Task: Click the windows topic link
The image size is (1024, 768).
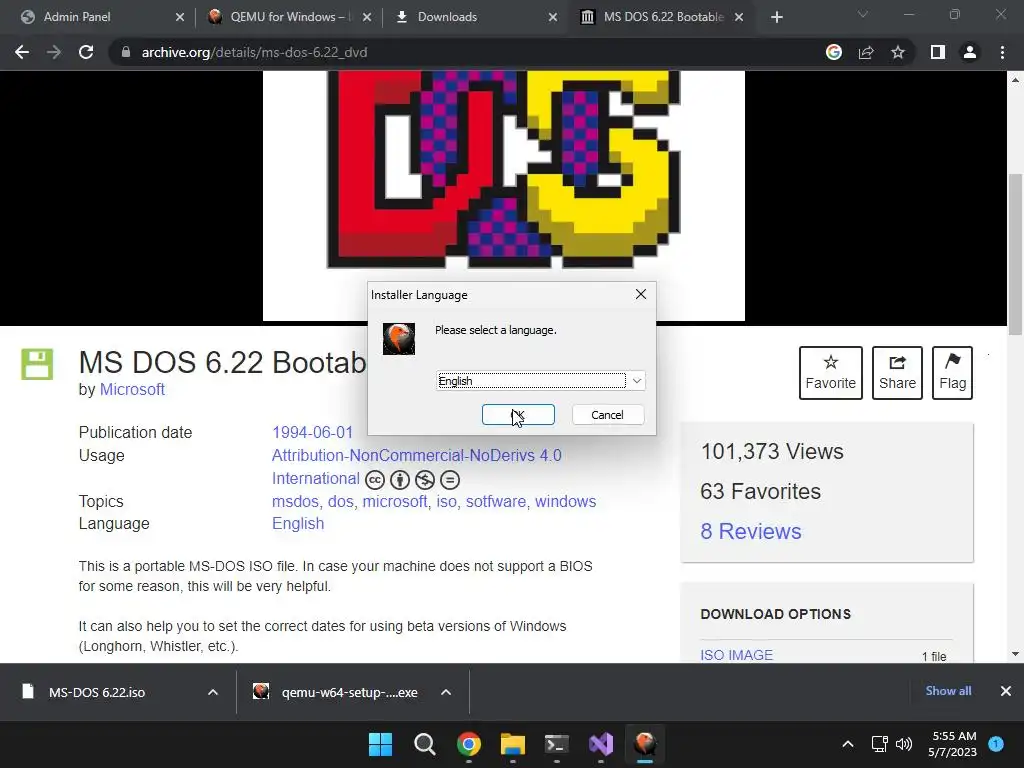Action: [x=566, y=502]
